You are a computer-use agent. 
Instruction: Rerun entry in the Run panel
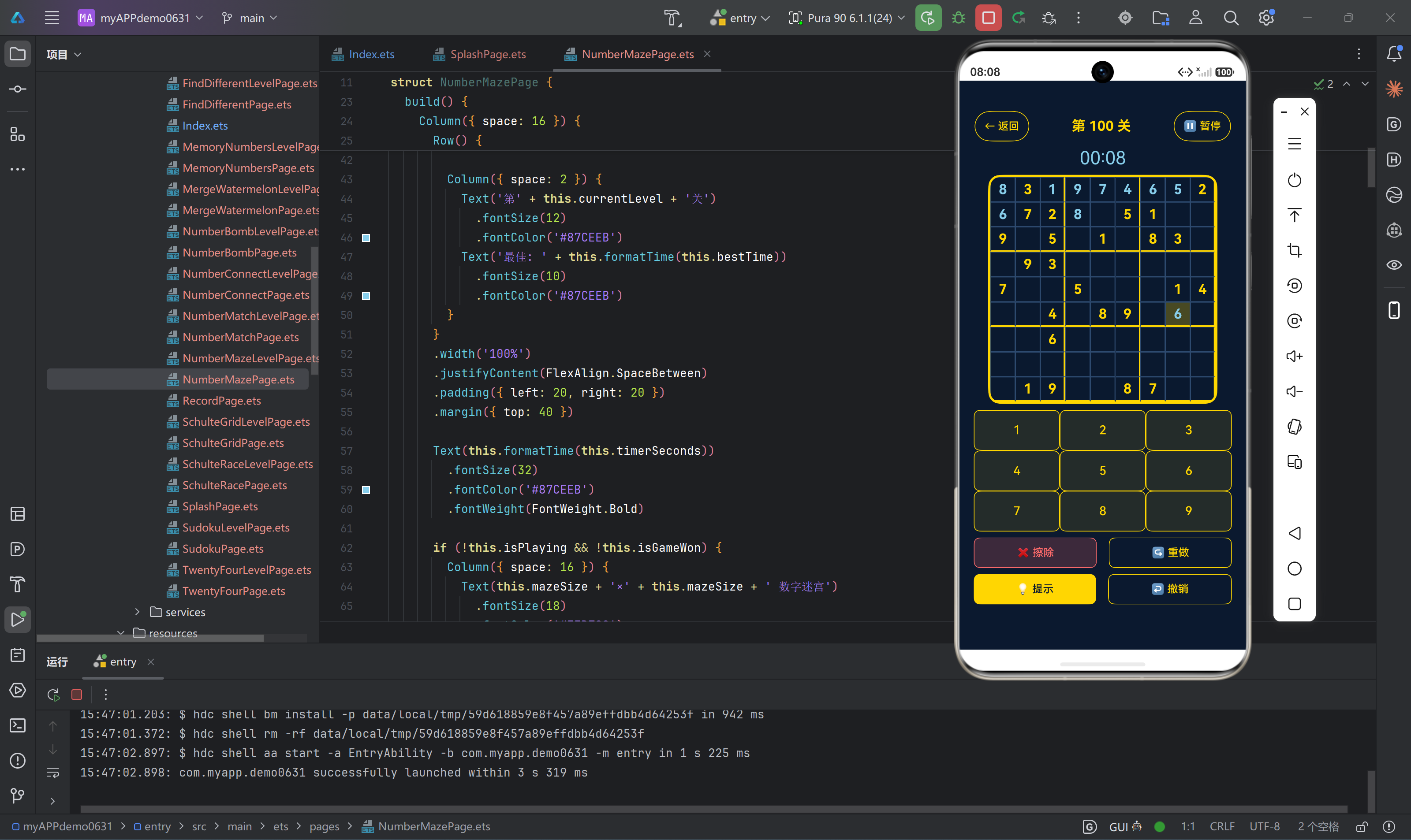[x=53, y=695]
